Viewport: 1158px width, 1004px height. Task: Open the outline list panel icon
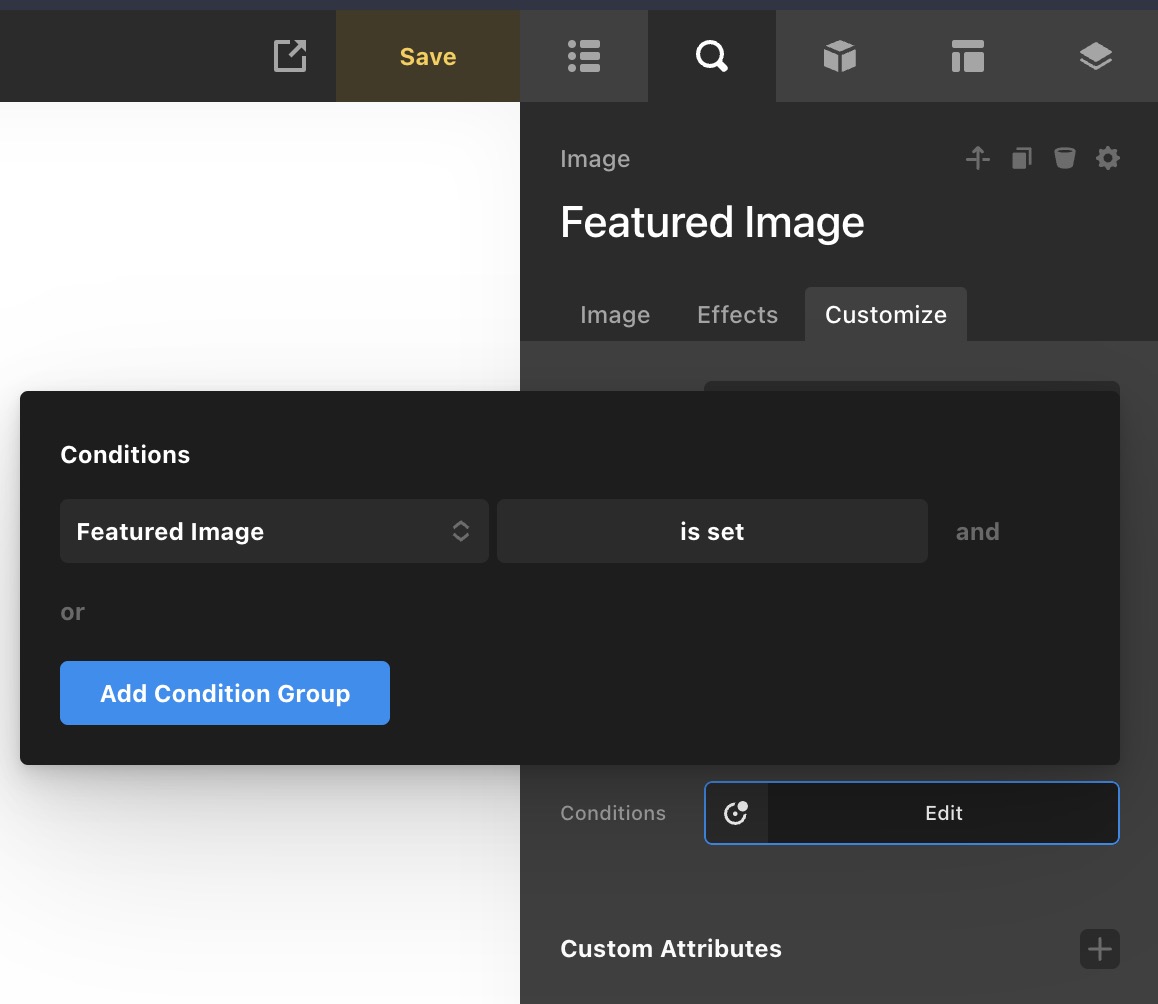[x=583, y=57]
